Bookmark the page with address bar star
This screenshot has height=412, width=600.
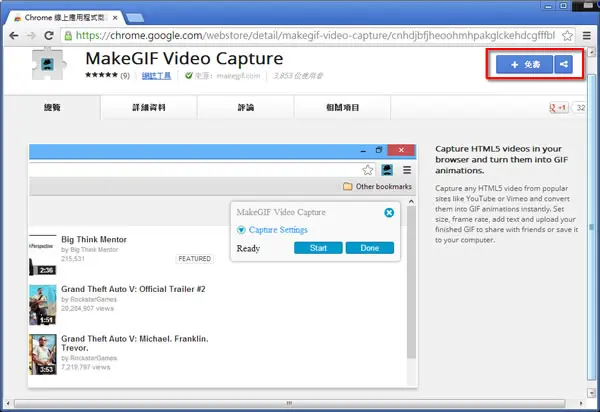tap(567, 36)
